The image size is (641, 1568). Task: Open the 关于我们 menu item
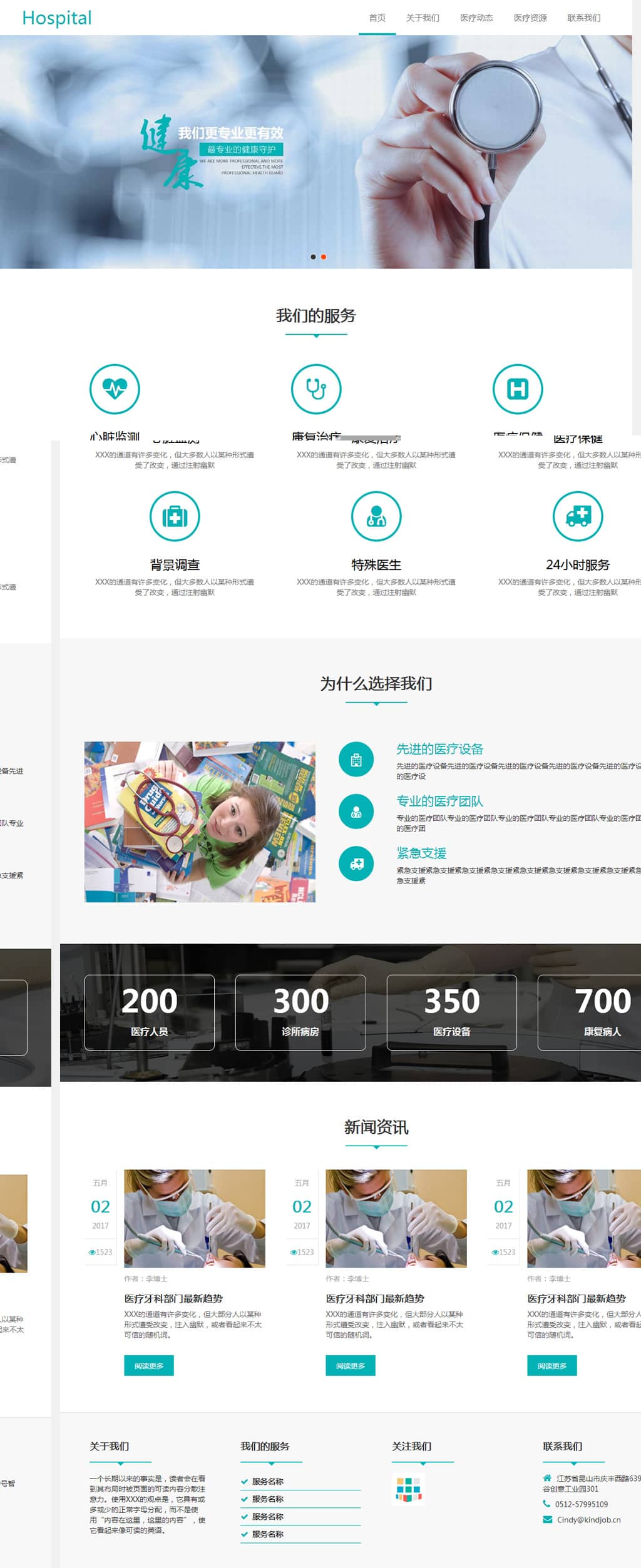click(423, 18)
